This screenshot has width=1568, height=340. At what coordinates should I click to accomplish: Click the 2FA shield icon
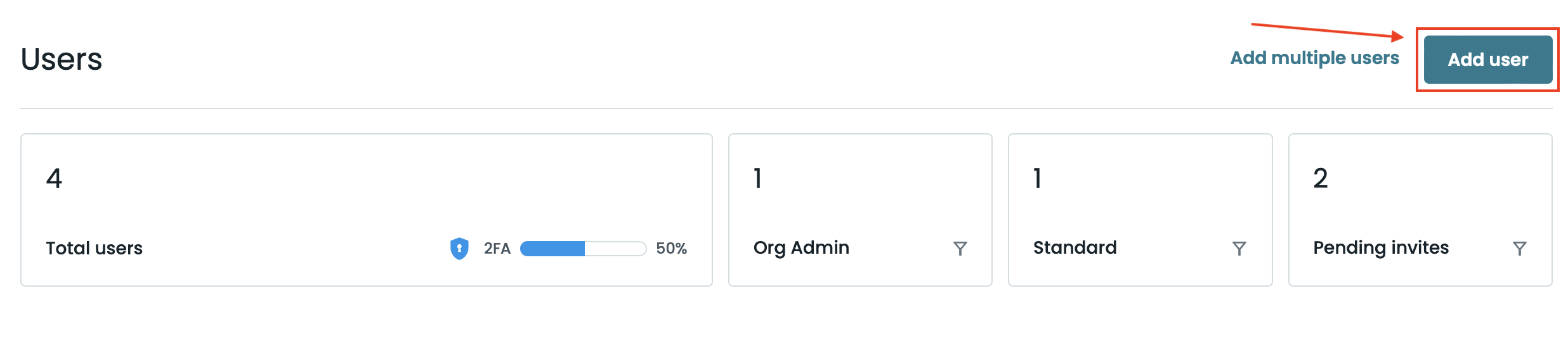tap(459, 248)
